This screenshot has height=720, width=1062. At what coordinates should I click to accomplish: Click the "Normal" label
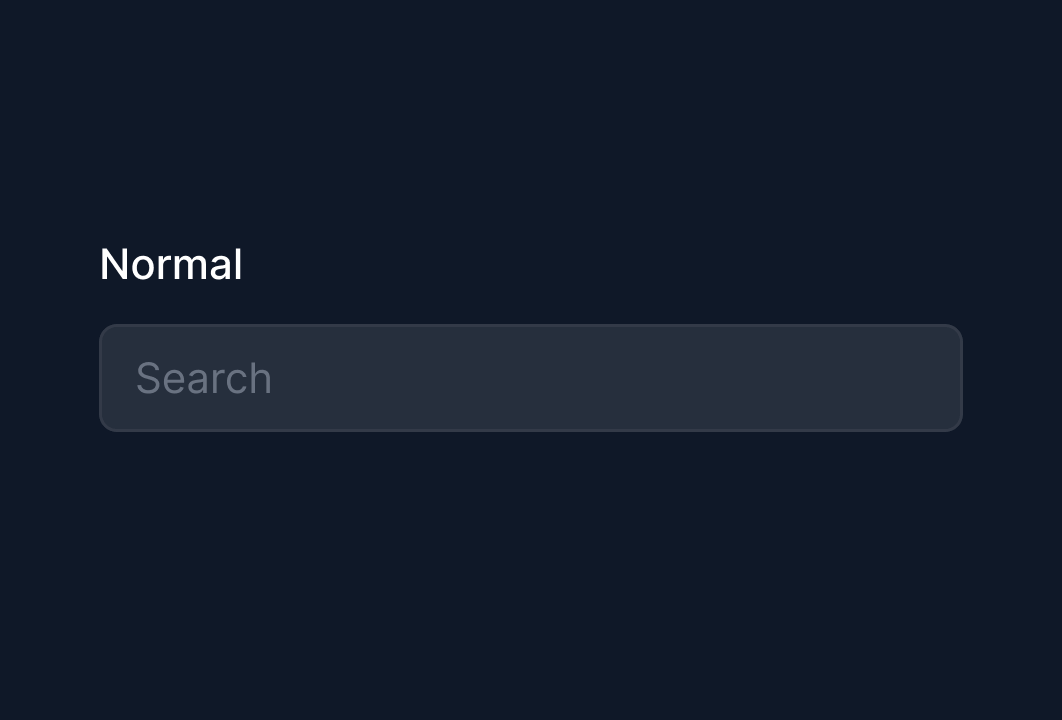click(171, 265)
